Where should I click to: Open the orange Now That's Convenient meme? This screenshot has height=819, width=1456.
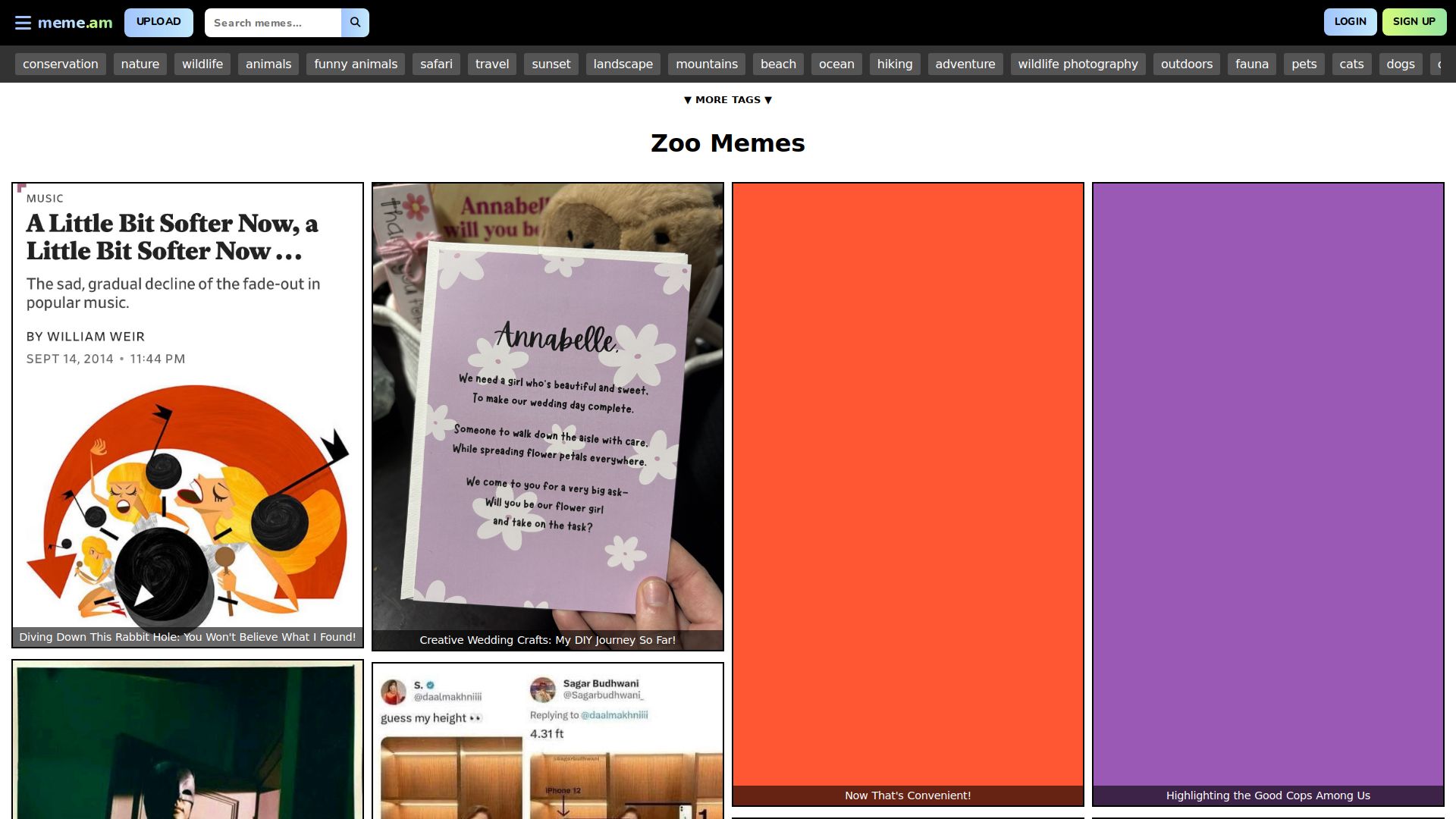[908, 485]
